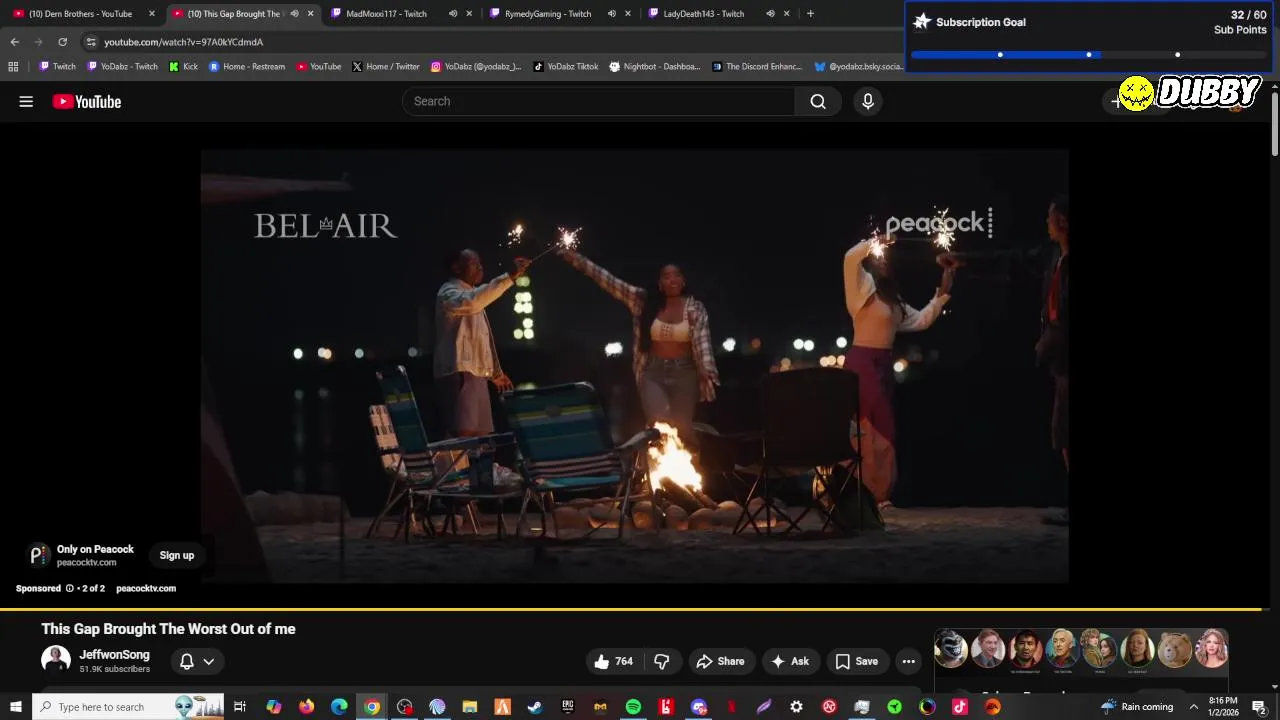This screenshot has height=720, width=1280.
Task: Like the video with thumbs up
Action: pyautogui.click(x=613, y=661)
